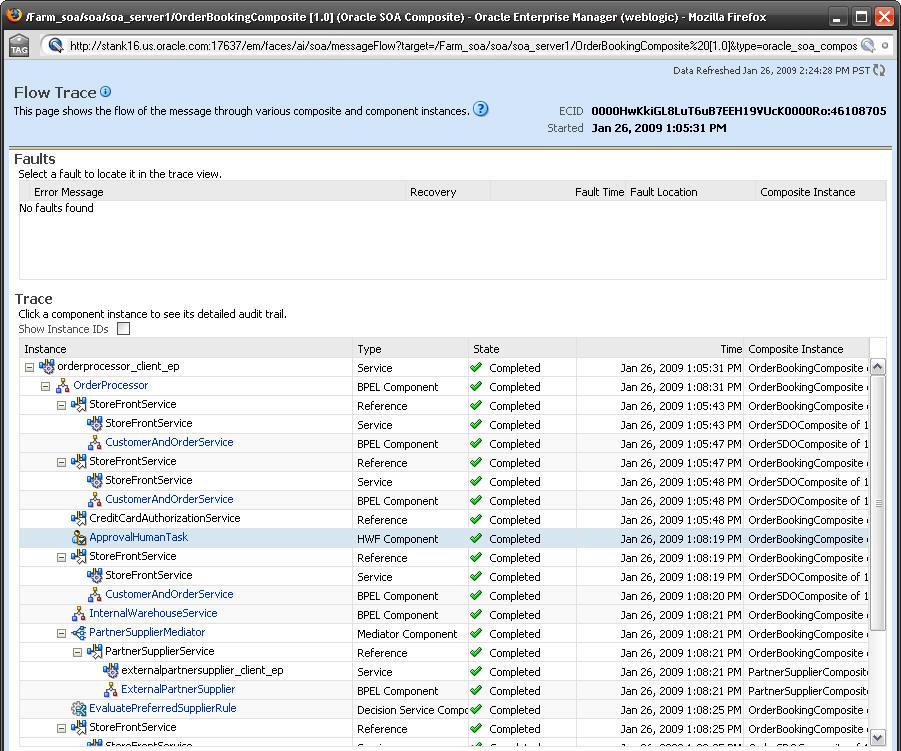Click the Fault Location column header

691,191
